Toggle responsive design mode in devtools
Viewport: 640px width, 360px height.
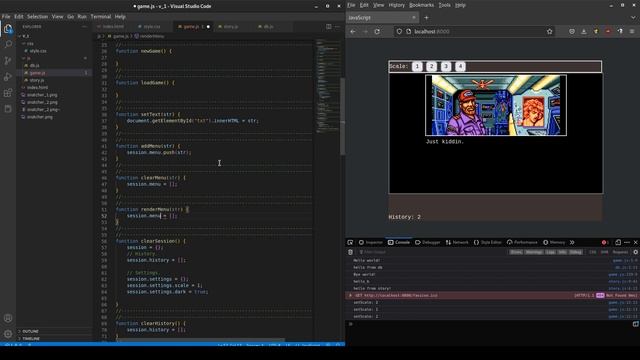tap(618, 242)
